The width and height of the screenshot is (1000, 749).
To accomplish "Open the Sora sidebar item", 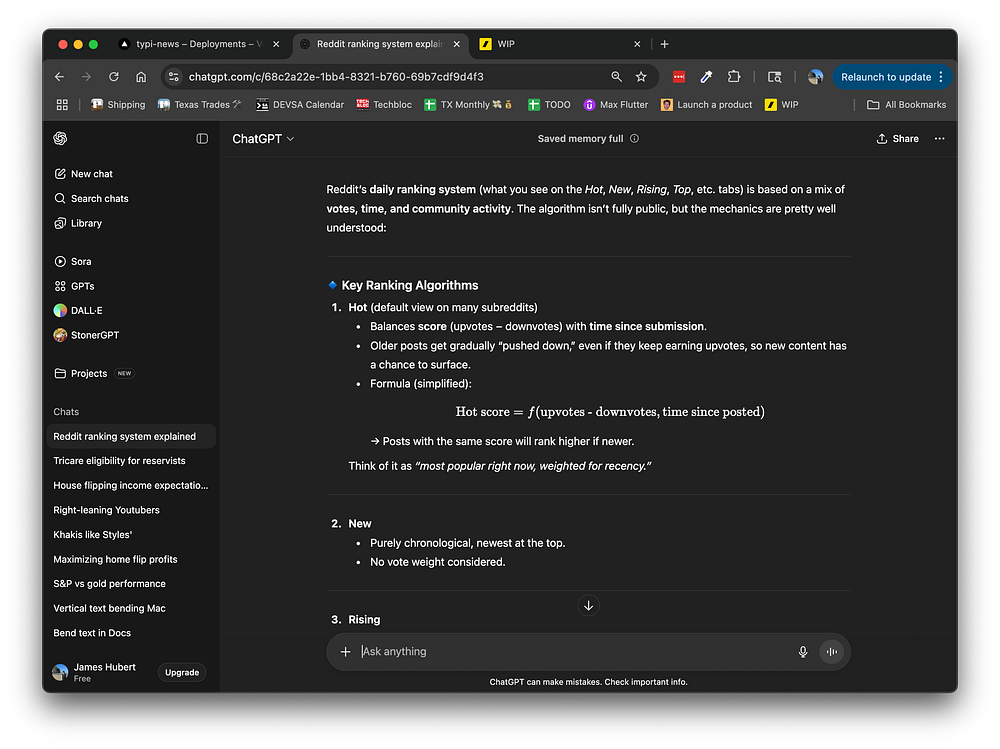I will pos(81,261).
